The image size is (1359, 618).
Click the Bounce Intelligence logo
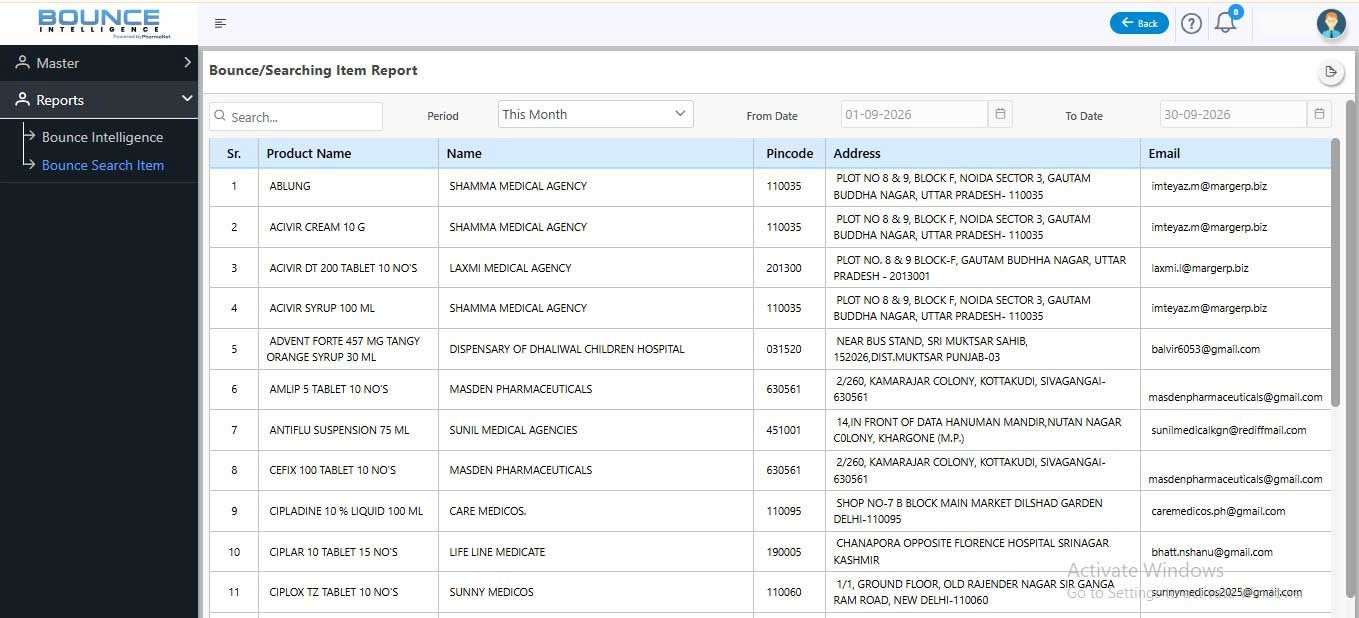99,22
